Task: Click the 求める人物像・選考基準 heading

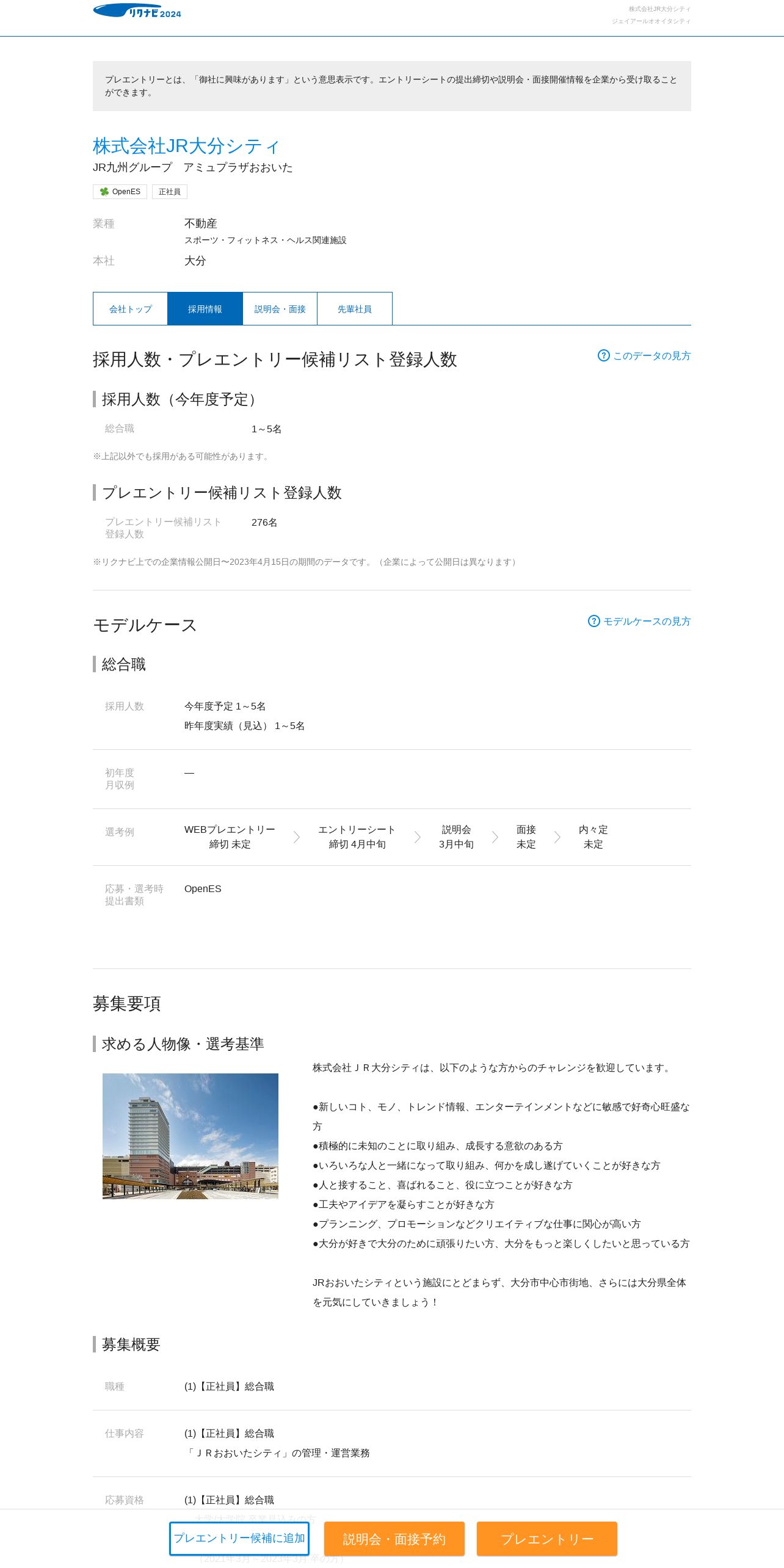Action: (x=183, y=1044)
